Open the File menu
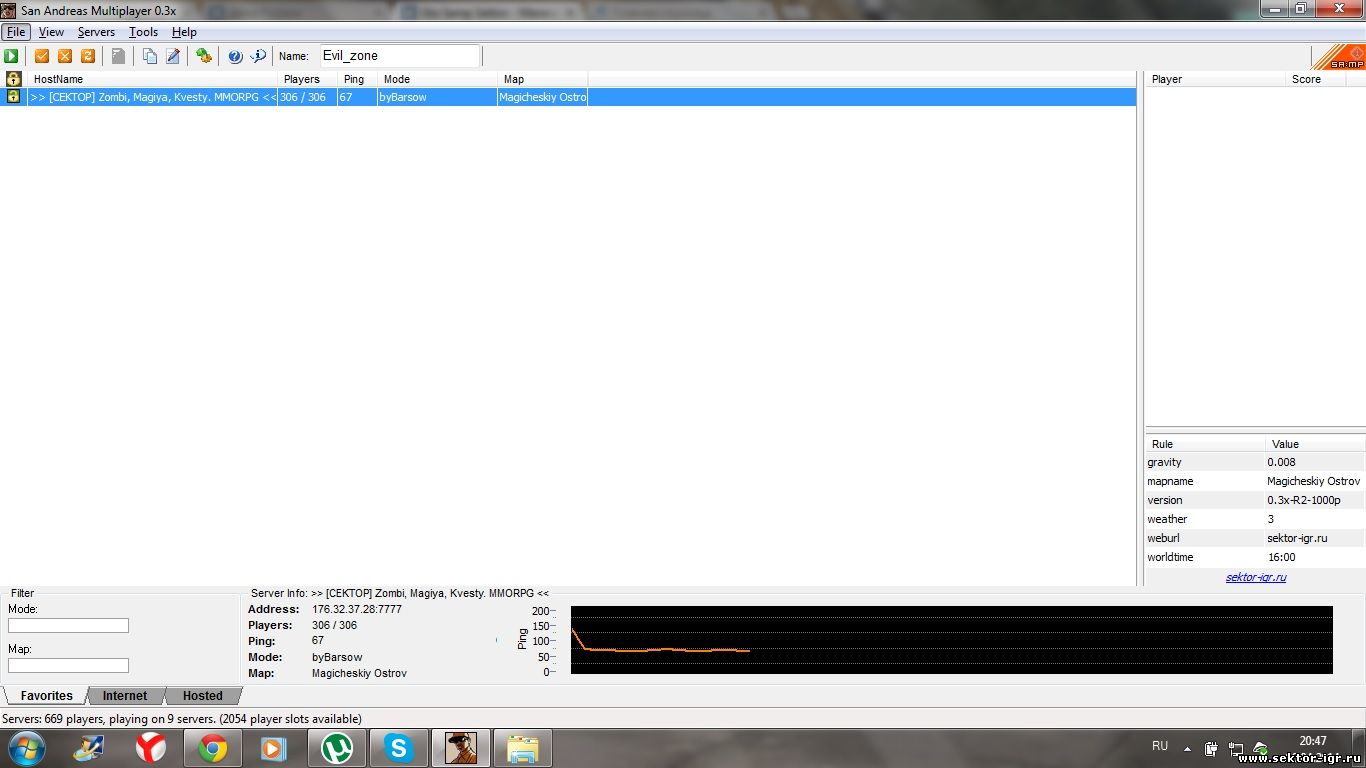The height and width of the screenshot is (768, 1366). [16, 32]
